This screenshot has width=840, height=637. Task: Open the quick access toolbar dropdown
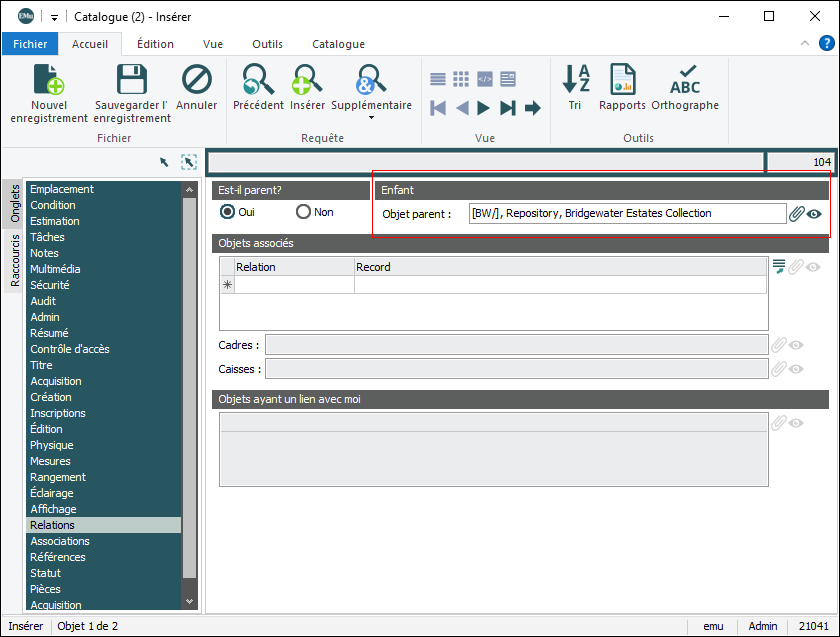click(54, 17)
